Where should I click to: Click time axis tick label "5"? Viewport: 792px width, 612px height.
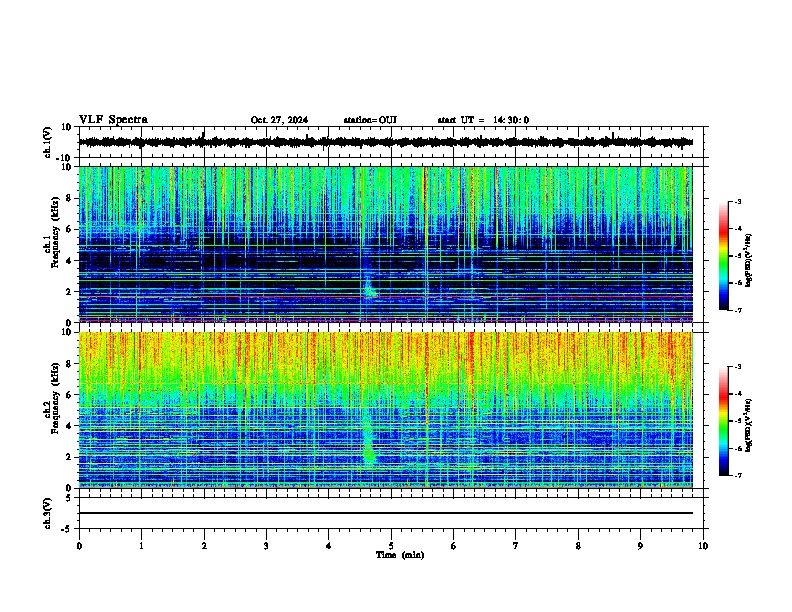coord(391,546)
